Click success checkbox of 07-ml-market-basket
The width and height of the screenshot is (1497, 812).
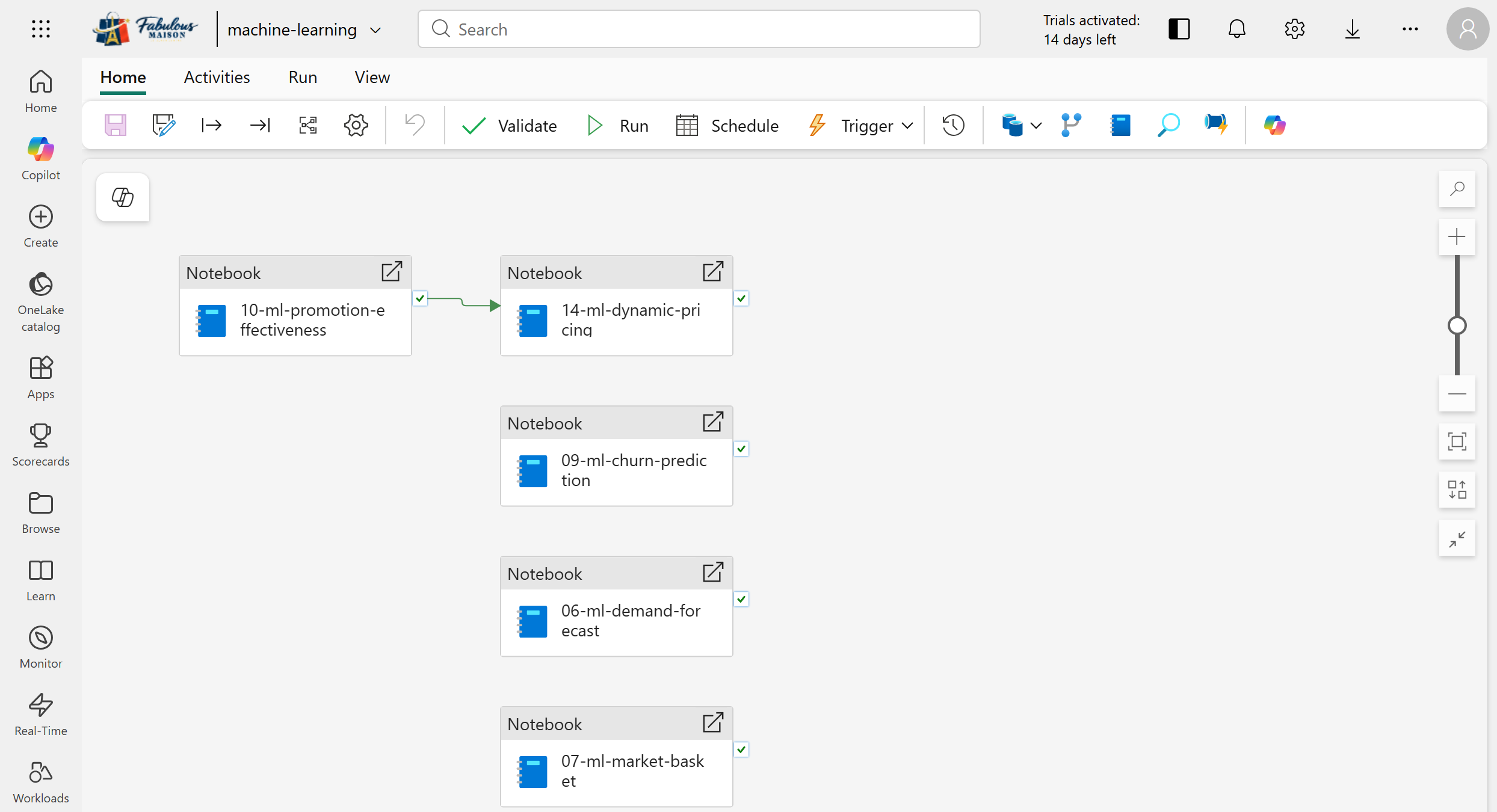[741, 749]
